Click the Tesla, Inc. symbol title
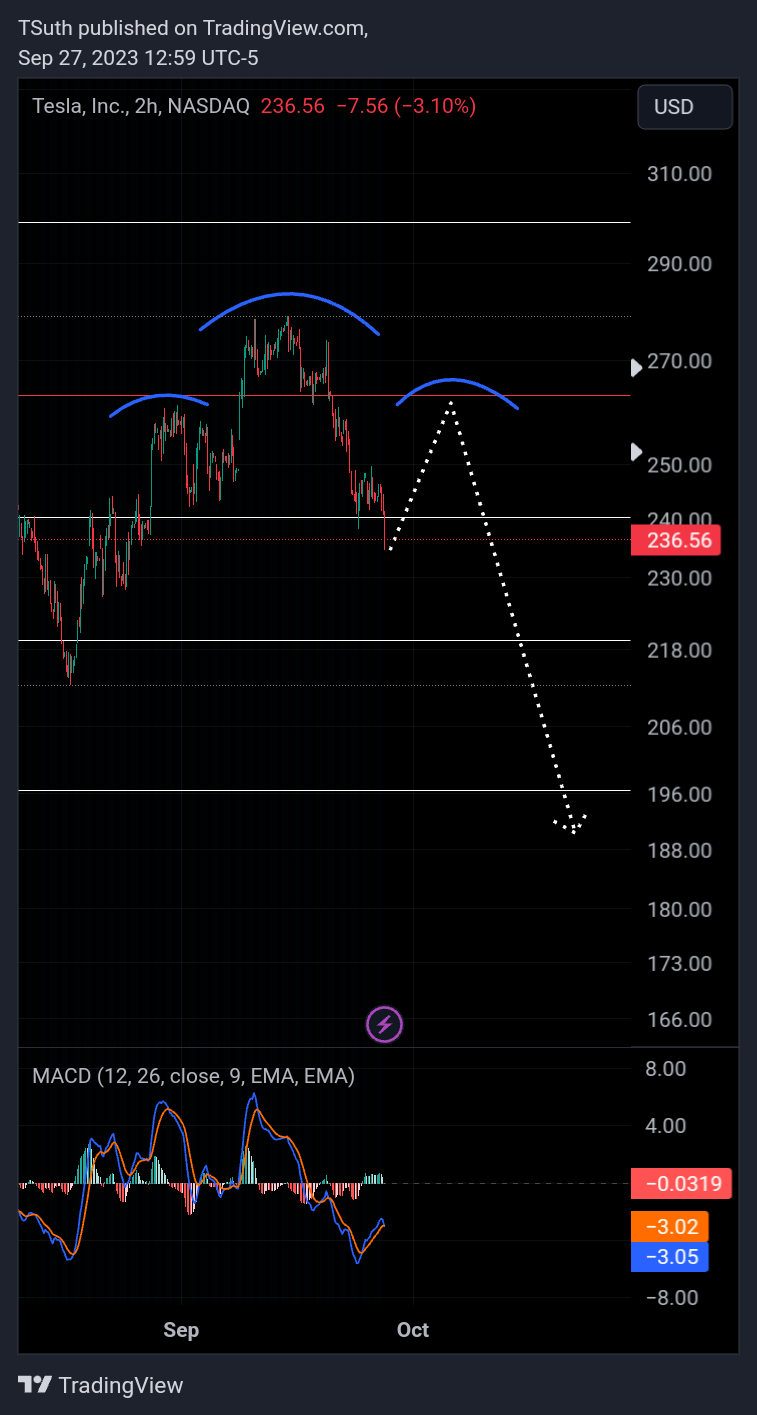This screenshot has height=1415, width=757. 79,106
